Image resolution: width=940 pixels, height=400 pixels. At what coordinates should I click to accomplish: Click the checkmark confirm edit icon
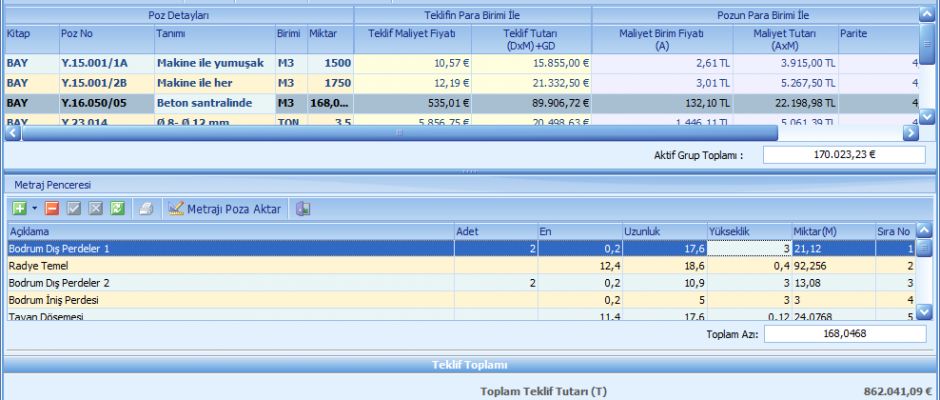76,209
